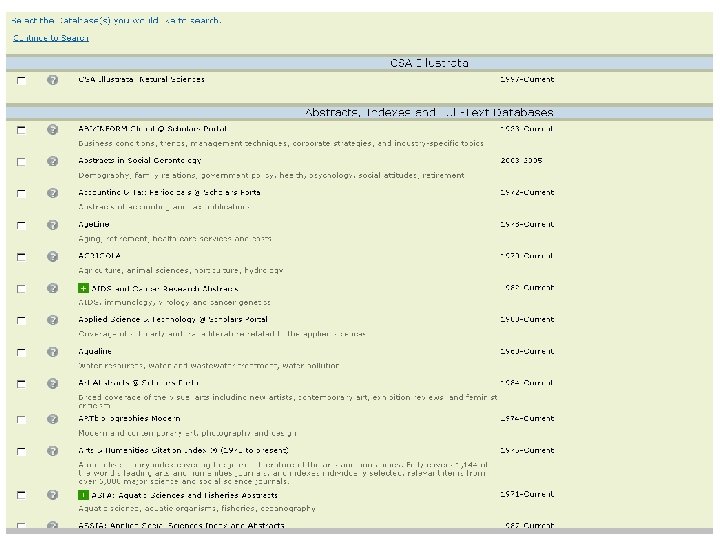Click the AgeLine database name
This screenshot has width=720, height=540.
(94, 224)
